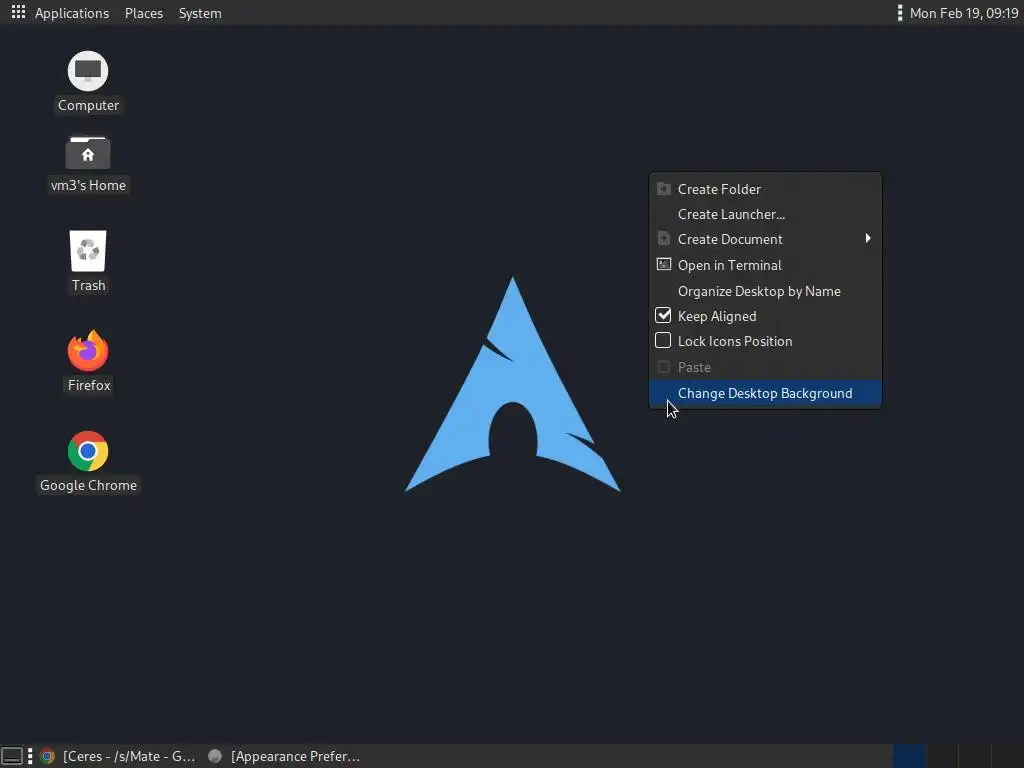
Task: Choose Create Folder from context menu
Action: [x=765, y=189]
